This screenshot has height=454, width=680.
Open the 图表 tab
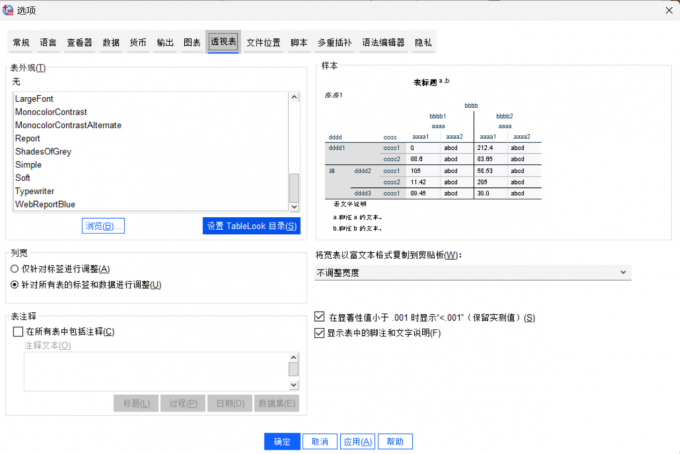[192, 42]
